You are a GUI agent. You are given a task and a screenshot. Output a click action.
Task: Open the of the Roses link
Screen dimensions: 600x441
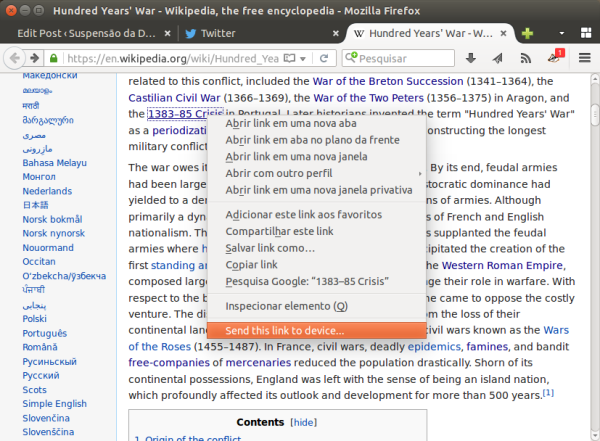[160, 346]
